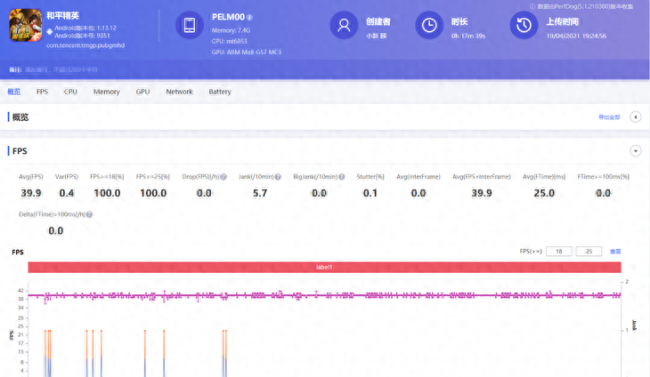
Task: Click the FPS threshold field showing 18
Action: 559,251
